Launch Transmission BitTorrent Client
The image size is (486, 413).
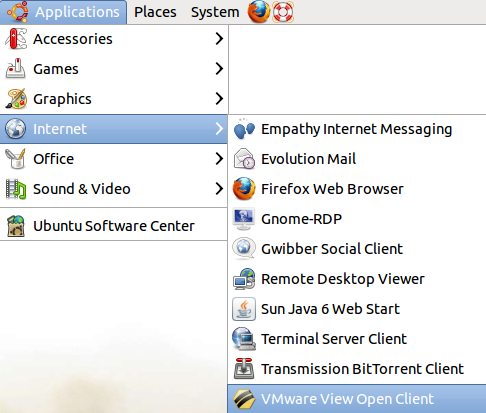pyautogui.click(x=357, y=369)
